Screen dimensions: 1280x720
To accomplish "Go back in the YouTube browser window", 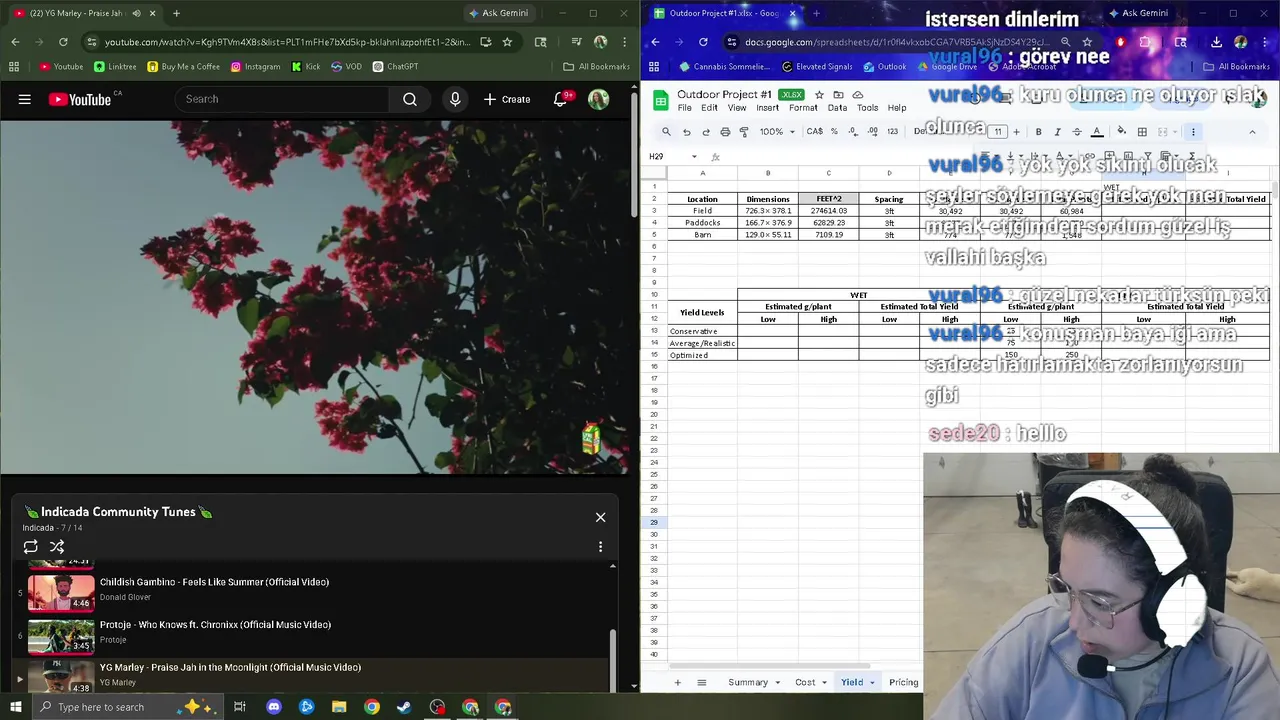I will pyautogui.click(x=15, y=42).
